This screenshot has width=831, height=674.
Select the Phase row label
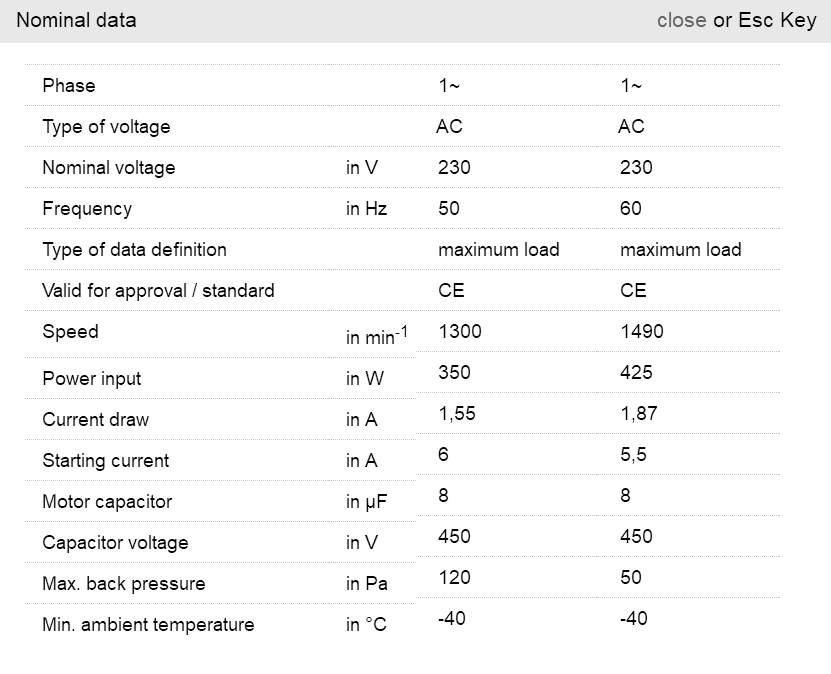pos(69,86)
